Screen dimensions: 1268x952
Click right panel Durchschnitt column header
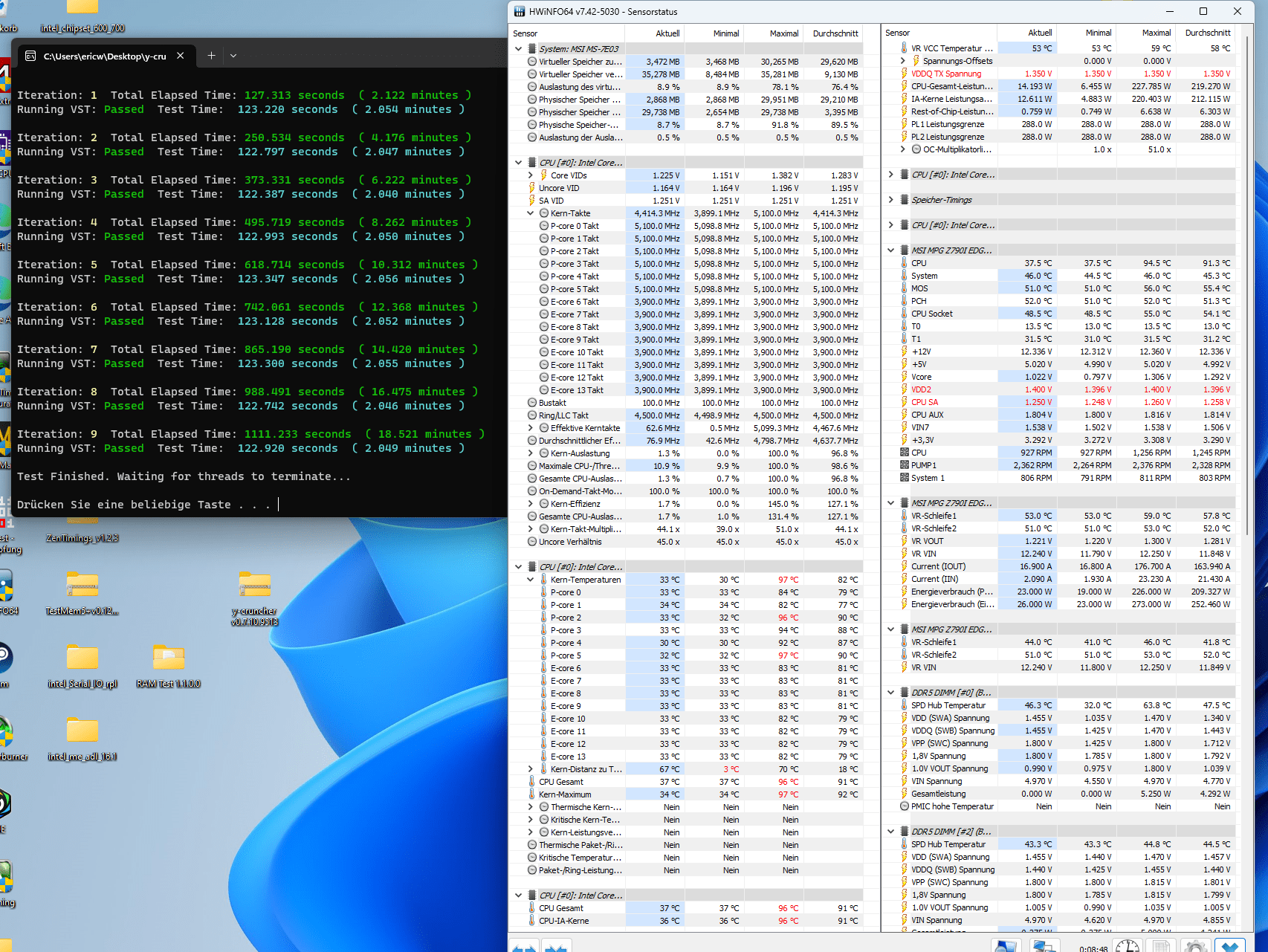(1206, 33)
